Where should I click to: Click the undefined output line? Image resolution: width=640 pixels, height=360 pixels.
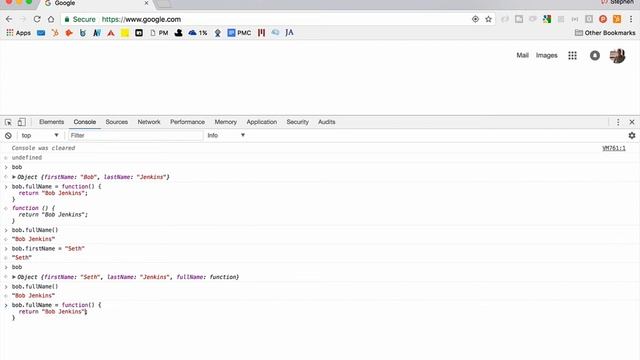click(x=27, y=158)
